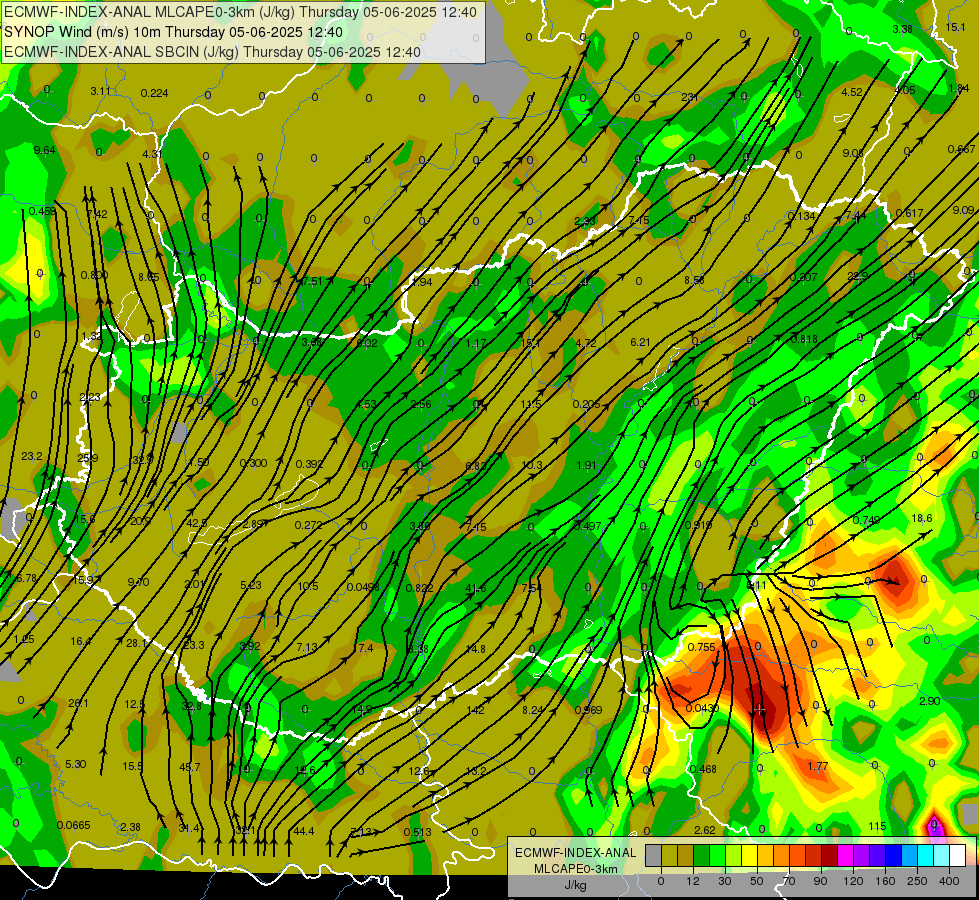Click the map value 0.468
The image size is (979, 900).
coord(703,769)
